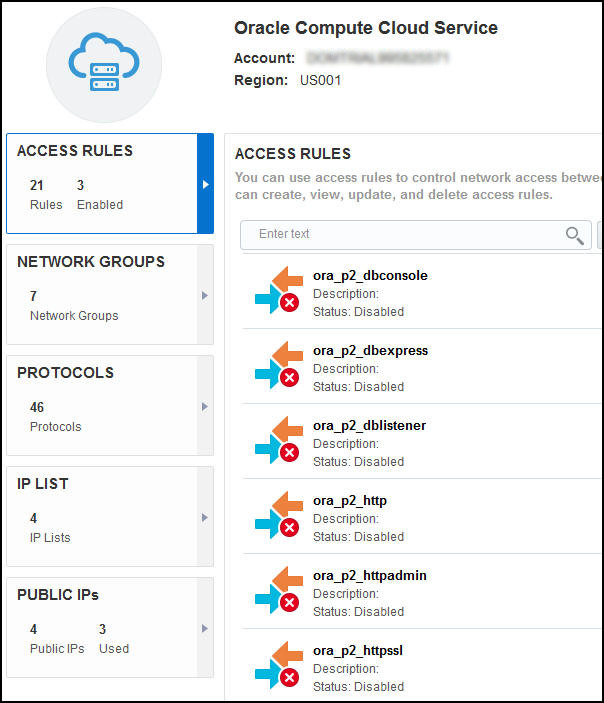Expand the IP List tile arrow
Viewport: 604px width, 703px height.
click(x=205, y=517)
